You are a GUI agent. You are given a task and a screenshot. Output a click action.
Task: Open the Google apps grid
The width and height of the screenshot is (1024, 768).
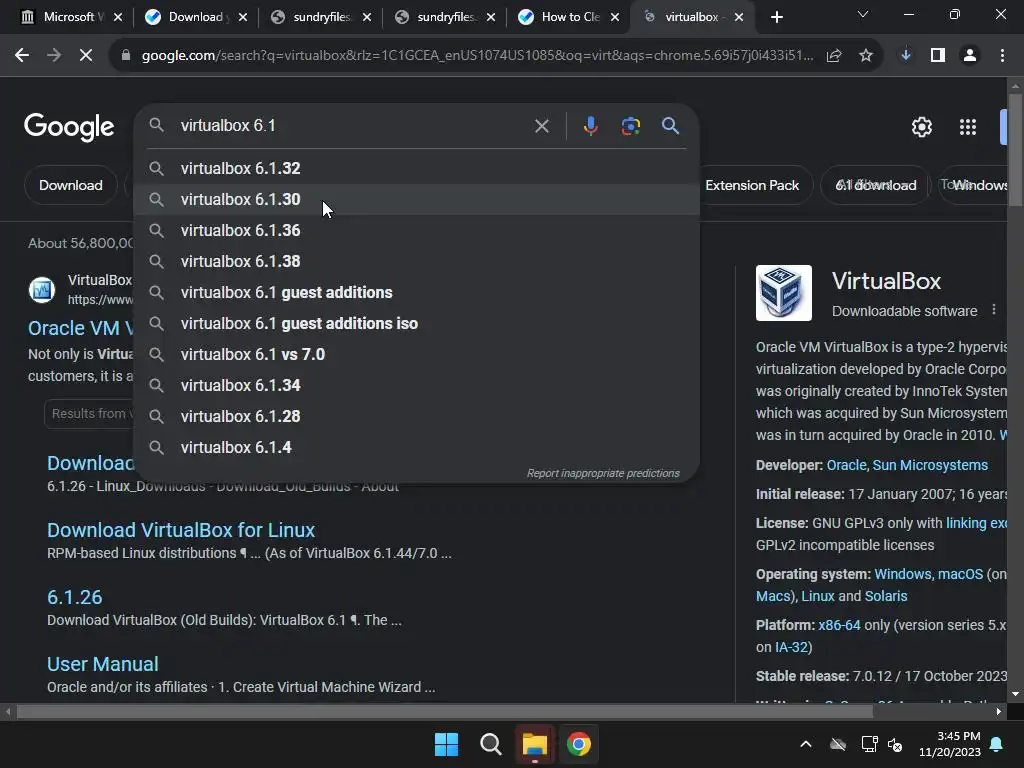[x=968, y=127]
